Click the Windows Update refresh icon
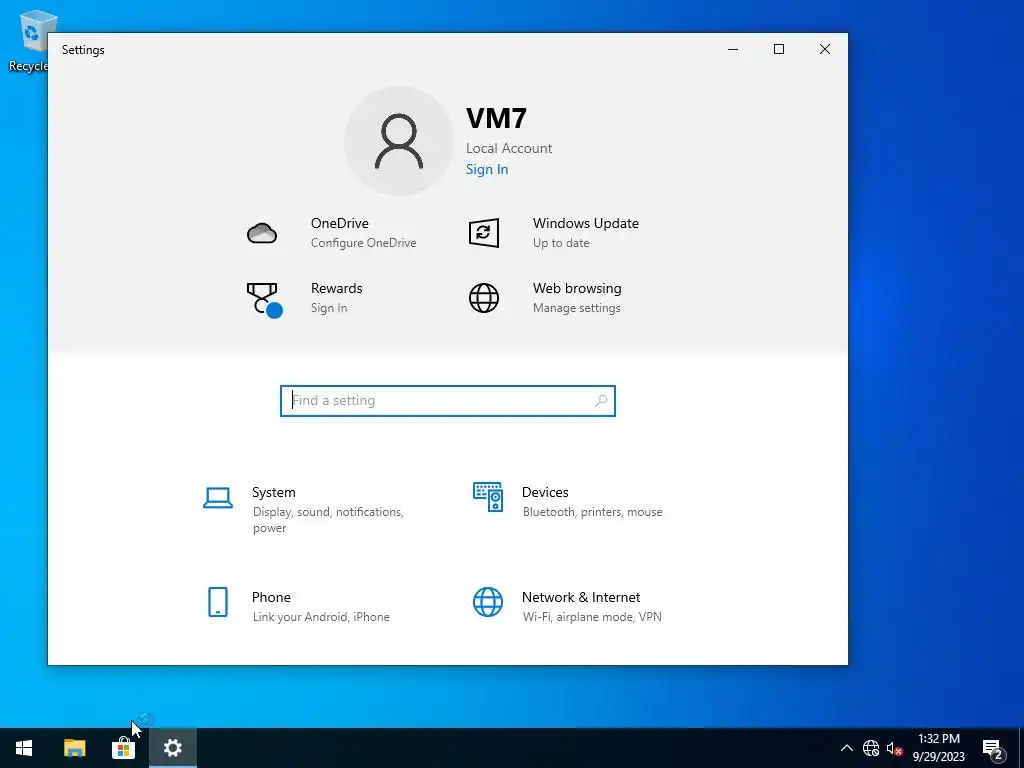This screenshot has height=768, width=1024. (x=484, y=233)
